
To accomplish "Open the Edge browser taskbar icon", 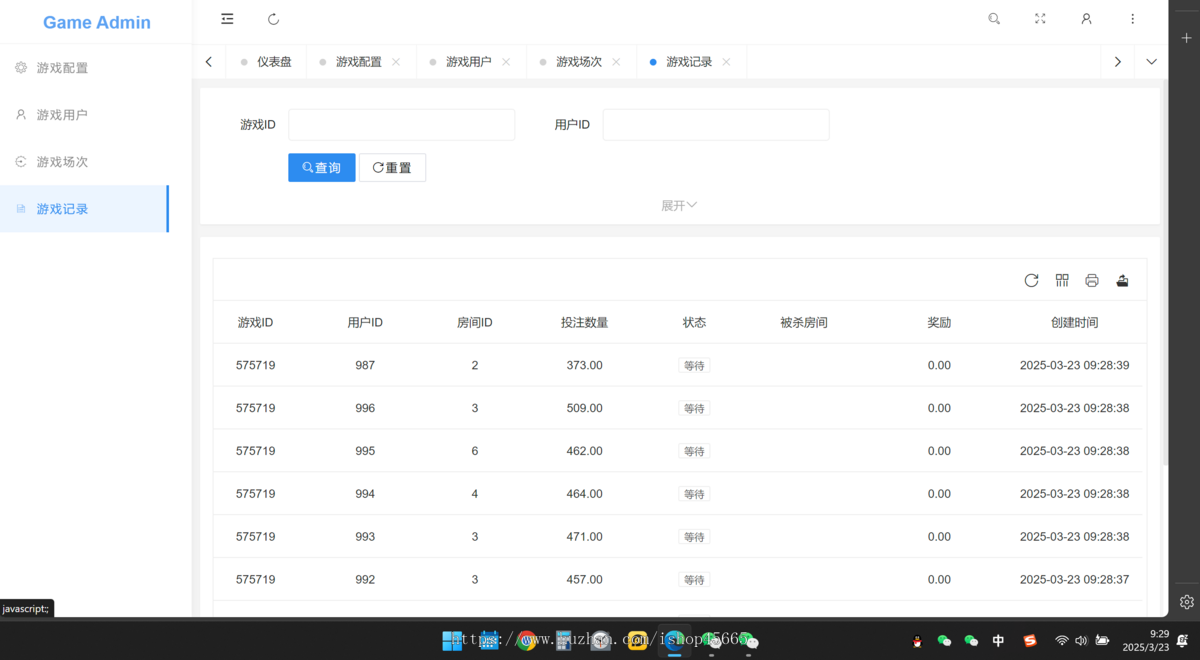I will pyautogui.click(x=674, y=640).
